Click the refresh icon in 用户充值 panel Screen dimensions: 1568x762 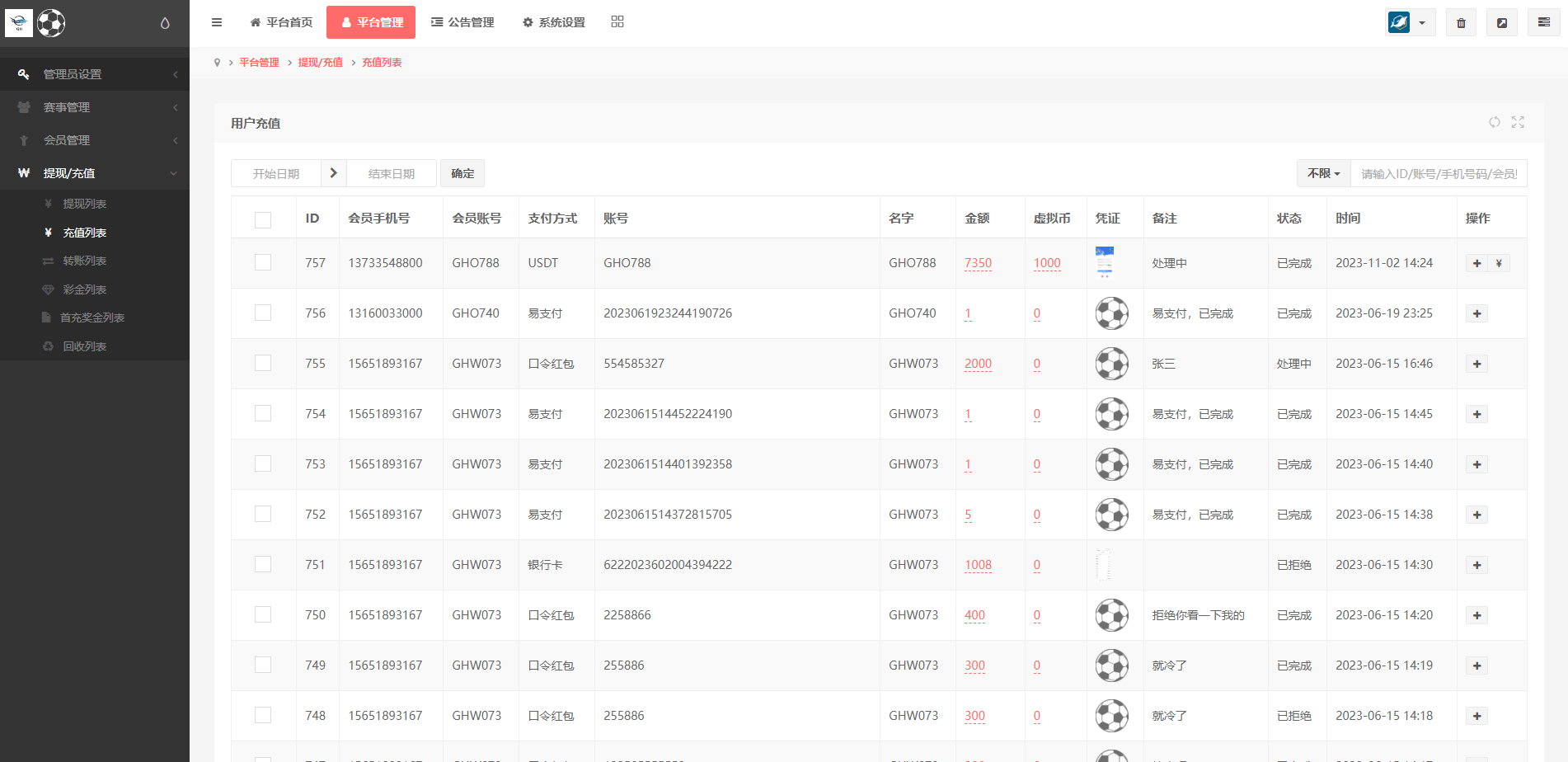[1495, 122]
